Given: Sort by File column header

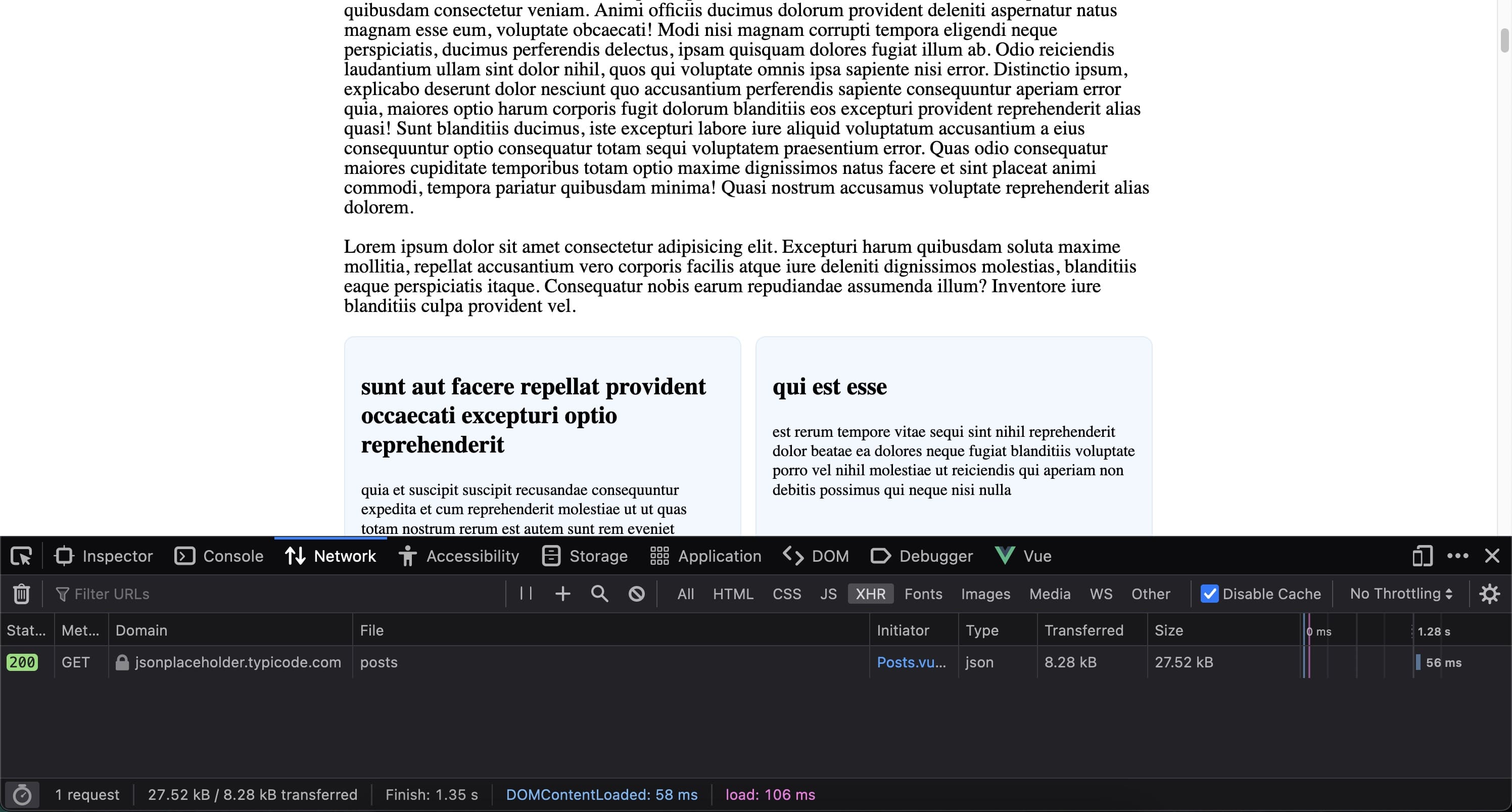Looking at the screenshot, I should 610,630.
